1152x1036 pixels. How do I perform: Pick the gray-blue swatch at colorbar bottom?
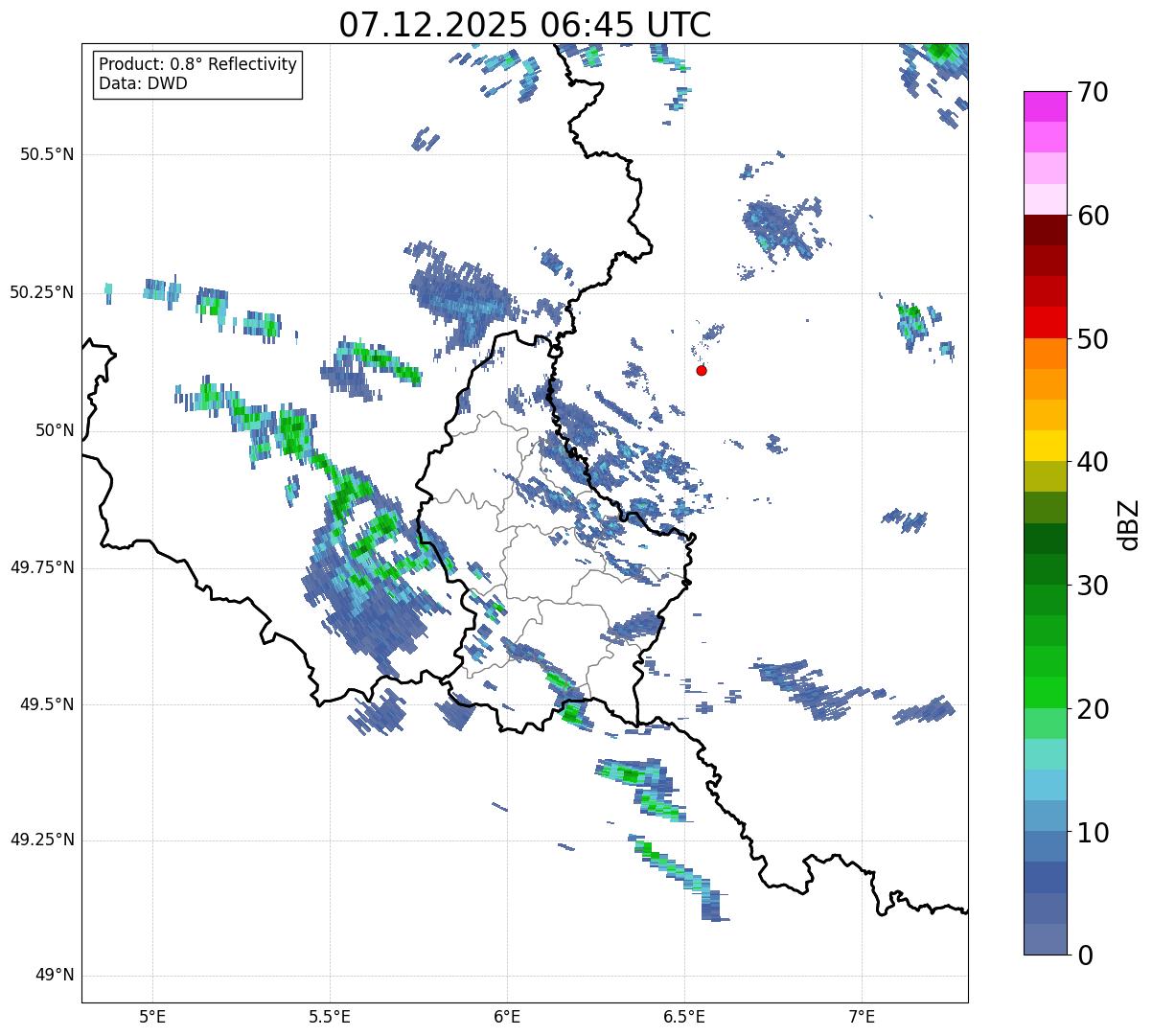point(1046,939)
